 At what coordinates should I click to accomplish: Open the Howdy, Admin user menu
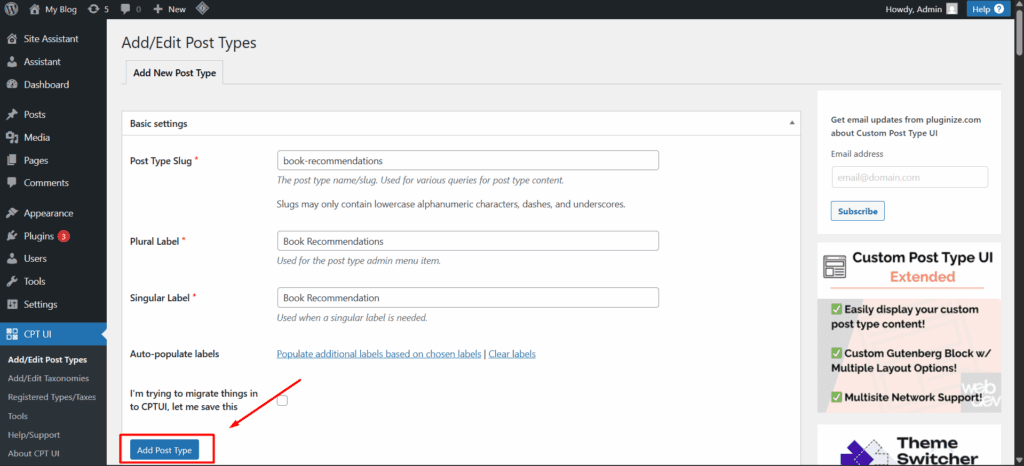[x=920, y=9]
